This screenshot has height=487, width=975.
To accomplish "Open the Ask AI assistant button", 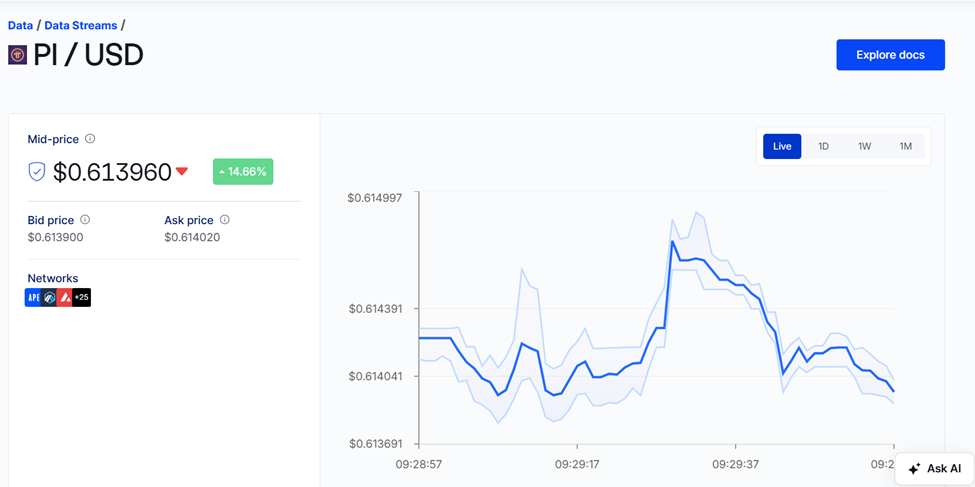I will 935,468.
